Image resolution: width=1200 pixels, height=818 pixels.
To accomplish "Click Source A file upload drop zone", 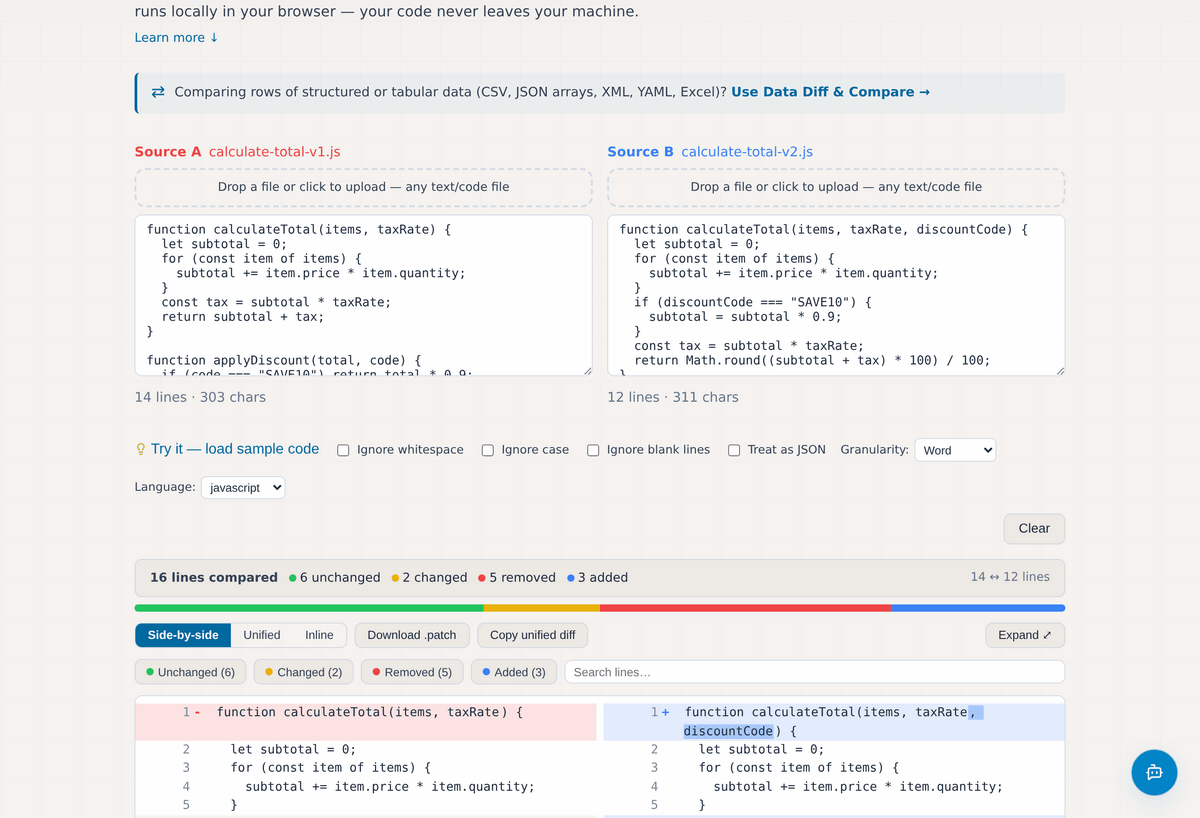I will (364, 187).
